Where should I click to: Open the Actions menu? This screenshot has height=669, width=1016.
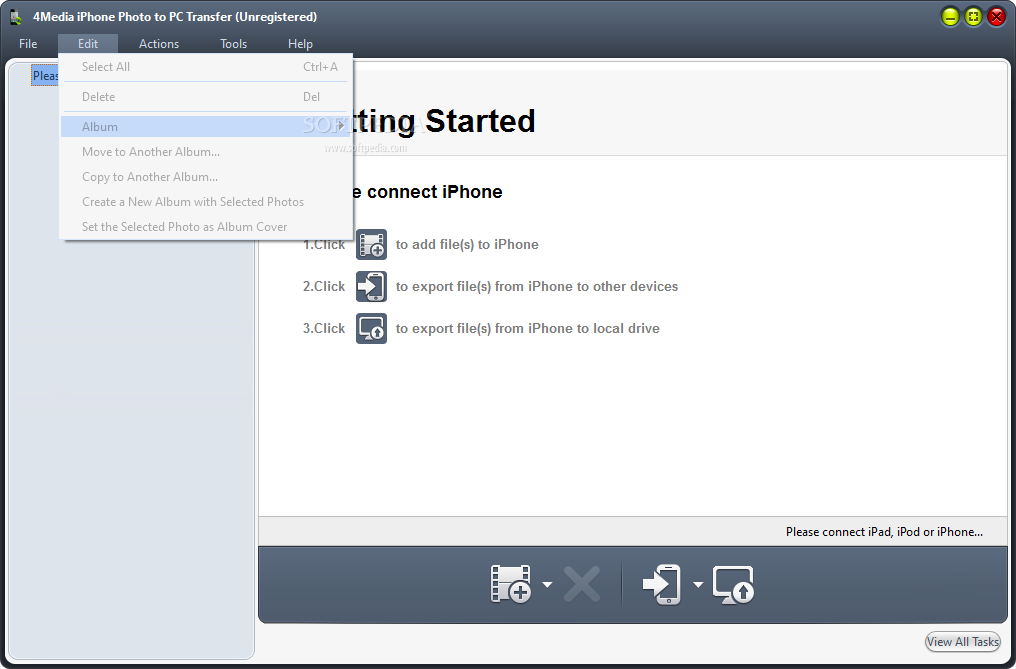click(x=159, y=44)
